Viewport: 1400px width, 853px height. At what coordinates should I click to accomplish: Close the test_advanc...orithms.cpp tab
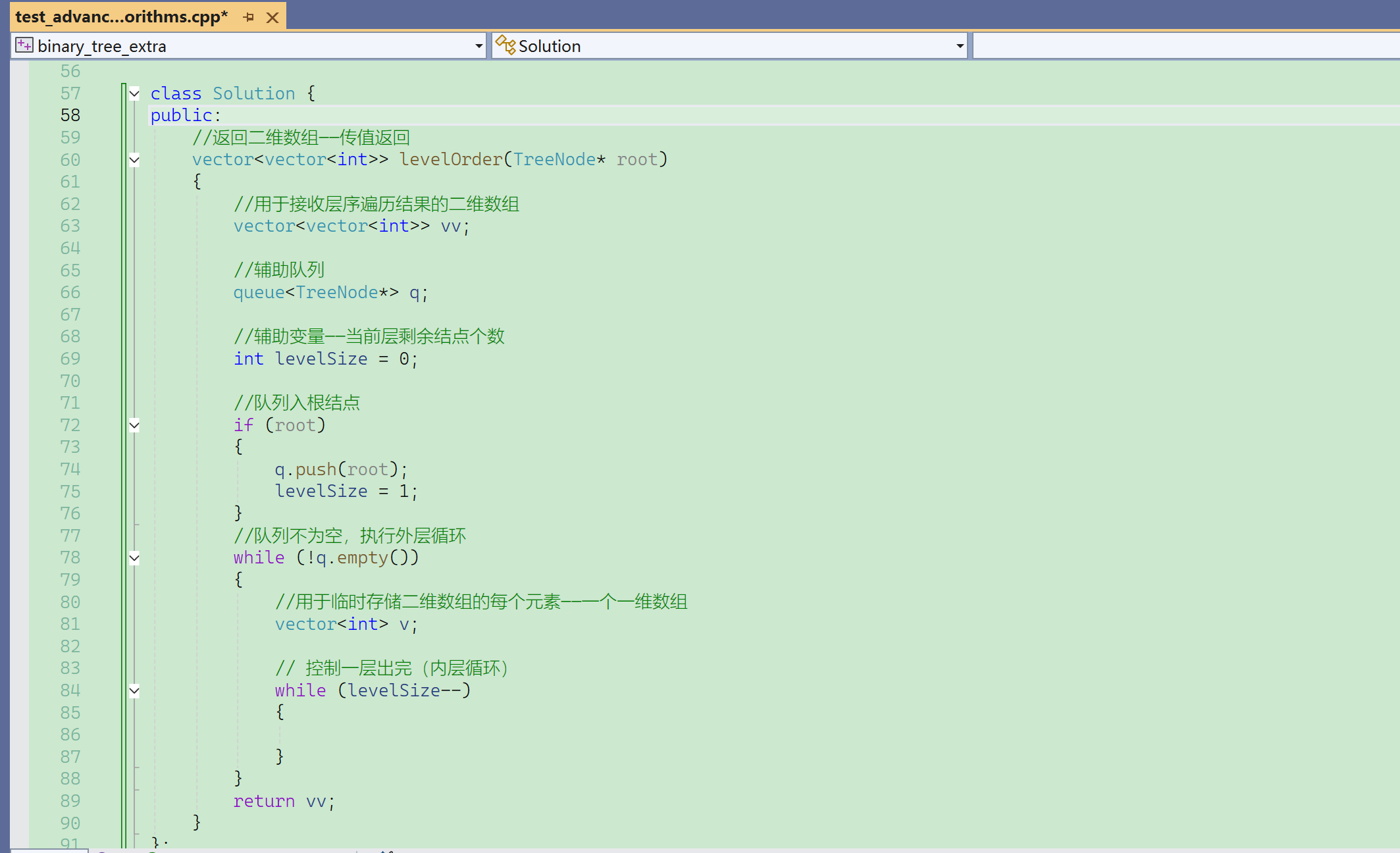(x=272, y=18)
